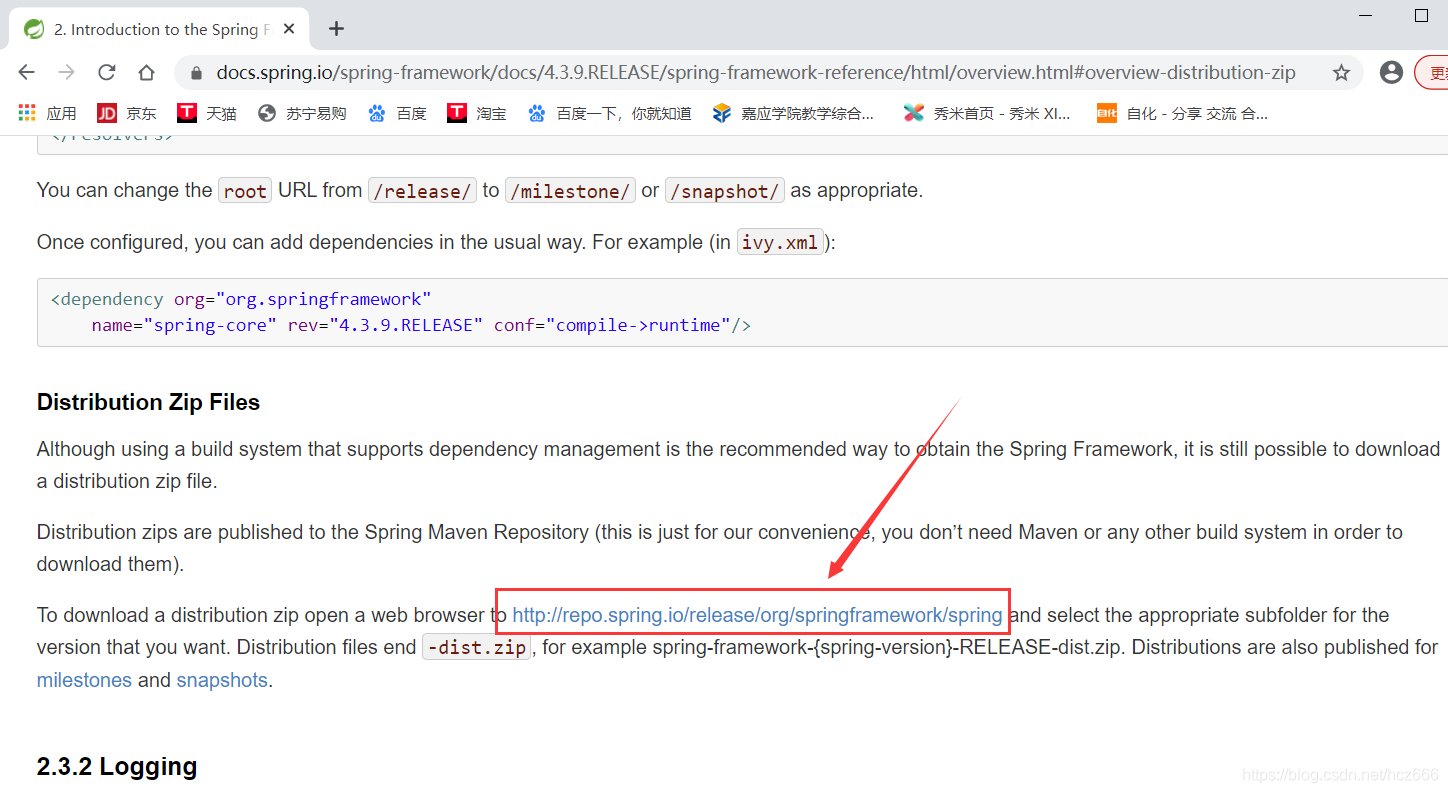The image size is (1448, 793).
Task: Click the 2.3.2 Logging heading
Action: tap(117, 767)
